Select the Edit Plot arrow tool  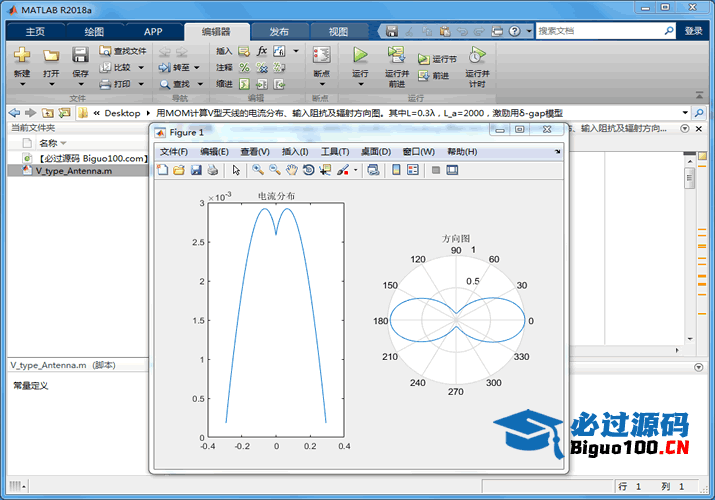236,170
